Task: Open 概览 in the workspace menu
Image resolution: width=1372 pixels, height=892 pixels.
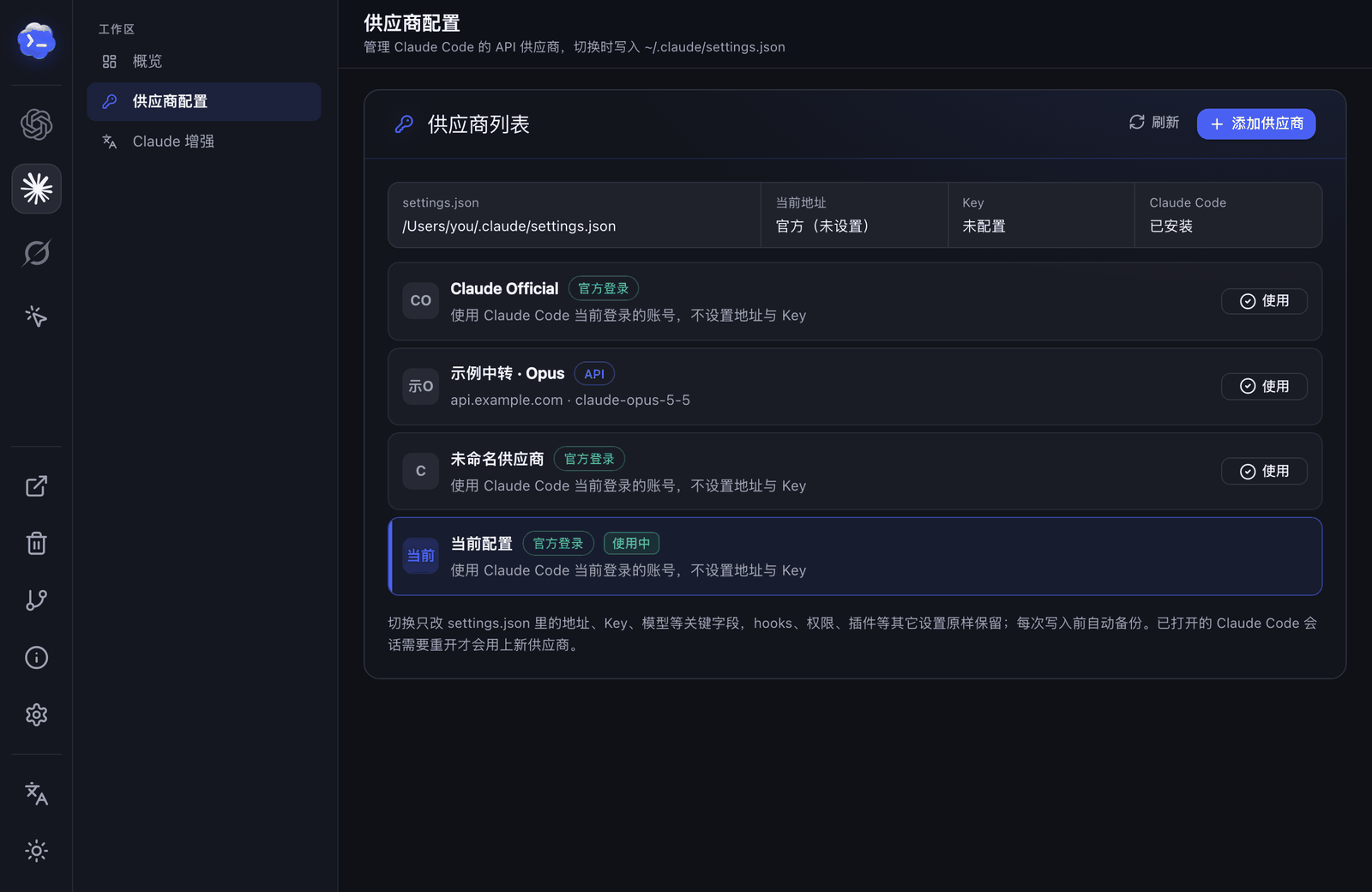Action: click(x=204, y=62)
